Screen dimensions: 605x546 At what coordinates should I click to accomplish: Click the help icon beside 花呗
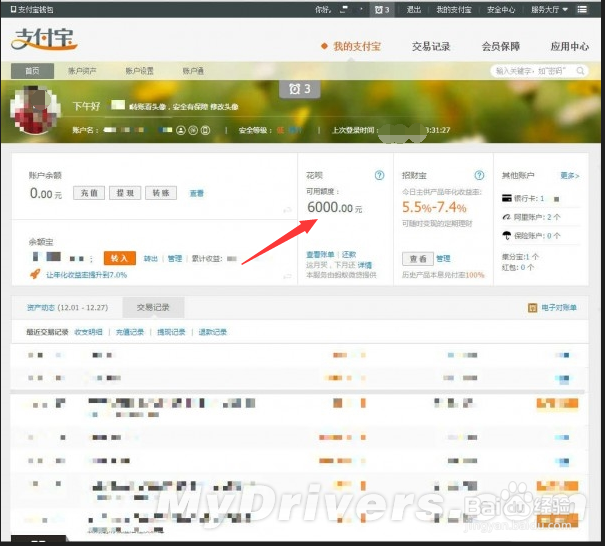point(380,176)
